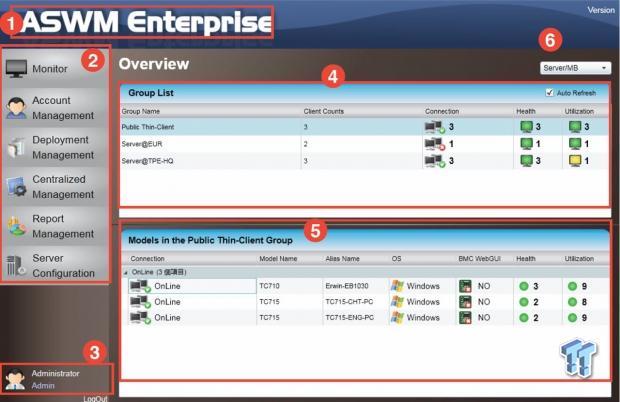Click BMC WebGUI icon for TC715-ENG-PC
The width and height of the screenshot is (620, 402).
pos(465,317)
